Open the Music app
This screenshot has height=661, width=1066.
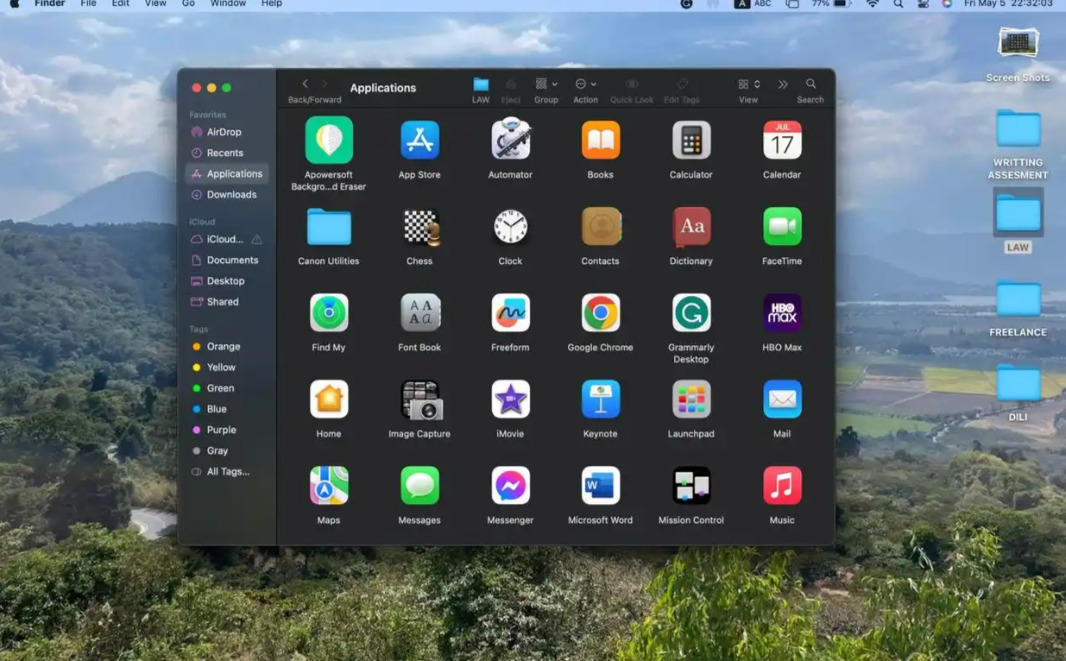782,486
